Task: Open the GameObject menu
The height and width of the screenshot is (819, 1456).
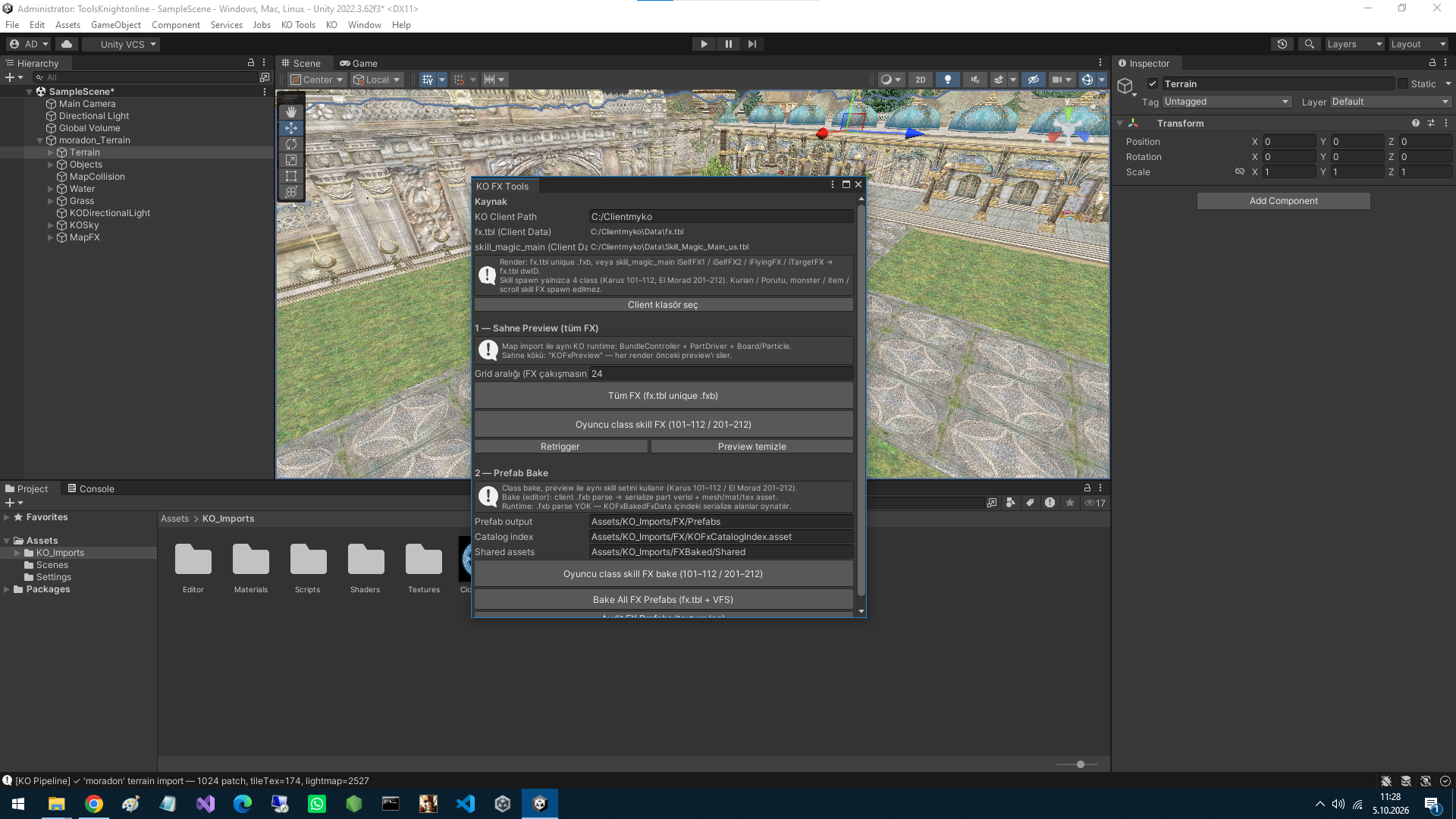Action: (x=116, y=25)
